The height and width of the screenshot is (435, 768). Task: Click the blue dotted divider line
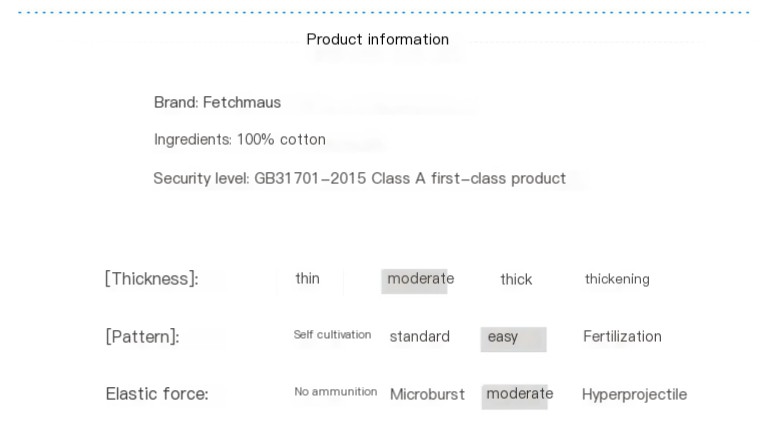[384, 13]
